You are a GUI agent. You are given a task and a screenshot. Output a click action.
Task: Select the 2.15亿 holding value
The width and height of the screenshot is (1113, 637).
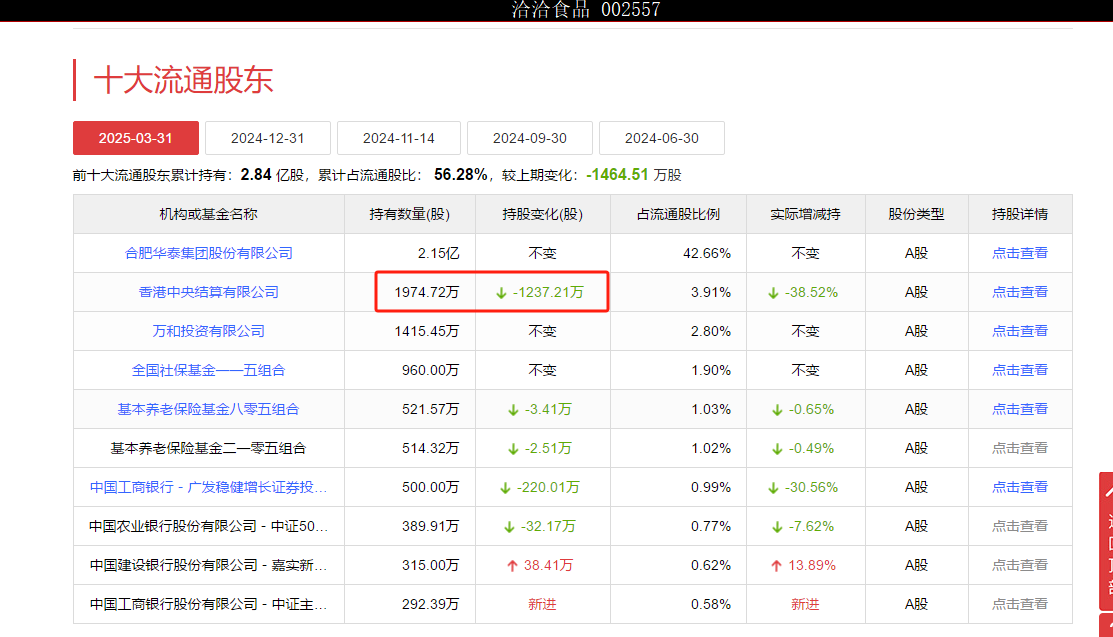[x=439, y=253]
